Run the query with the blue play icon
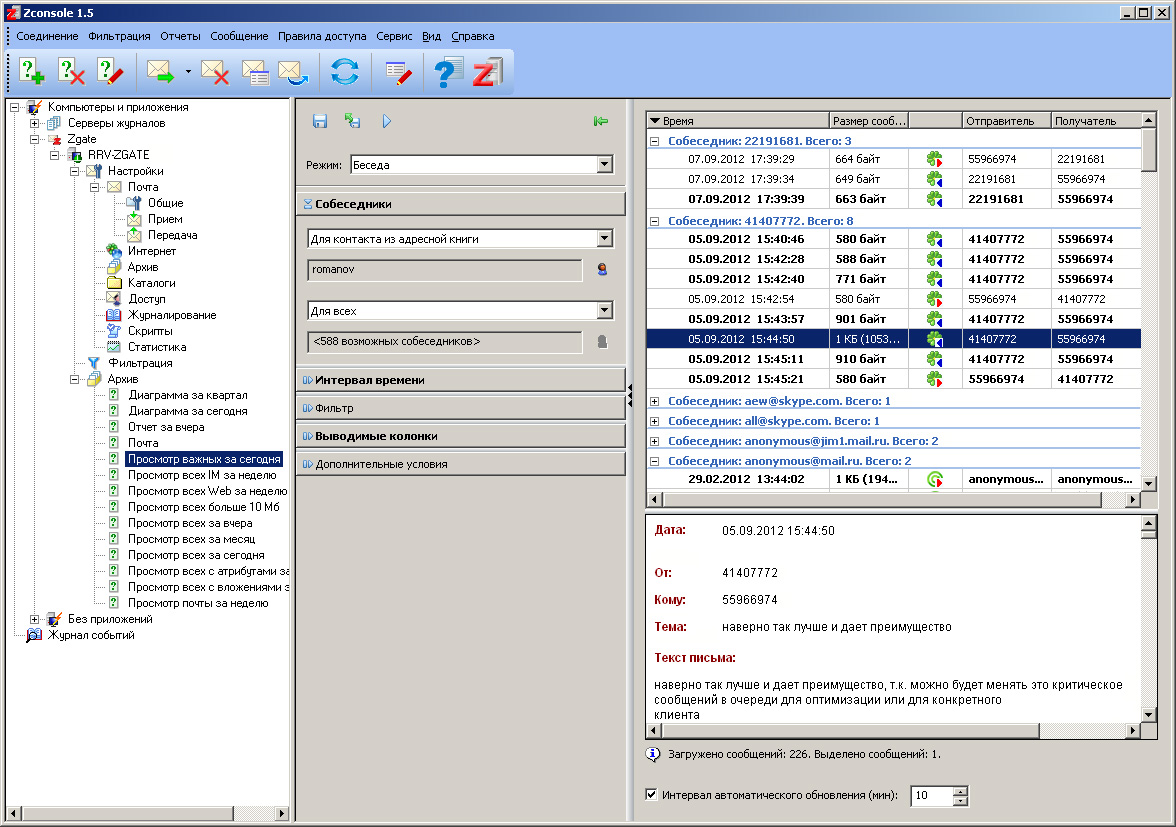Viewport: 1176px width, 827px height. tap(387, 121)
